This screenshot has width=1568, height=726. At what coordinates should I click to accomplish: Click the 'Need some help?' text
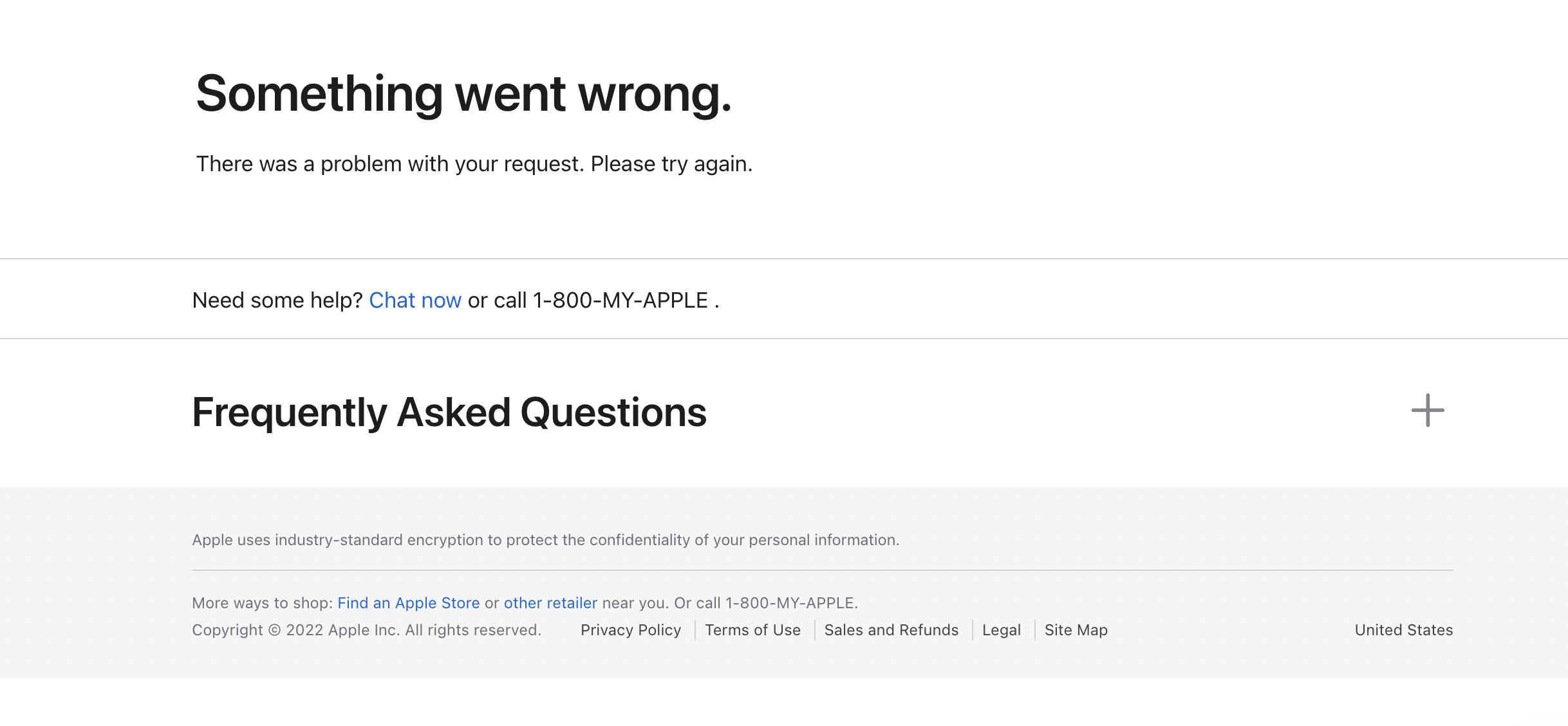click(x=277, y=301)
